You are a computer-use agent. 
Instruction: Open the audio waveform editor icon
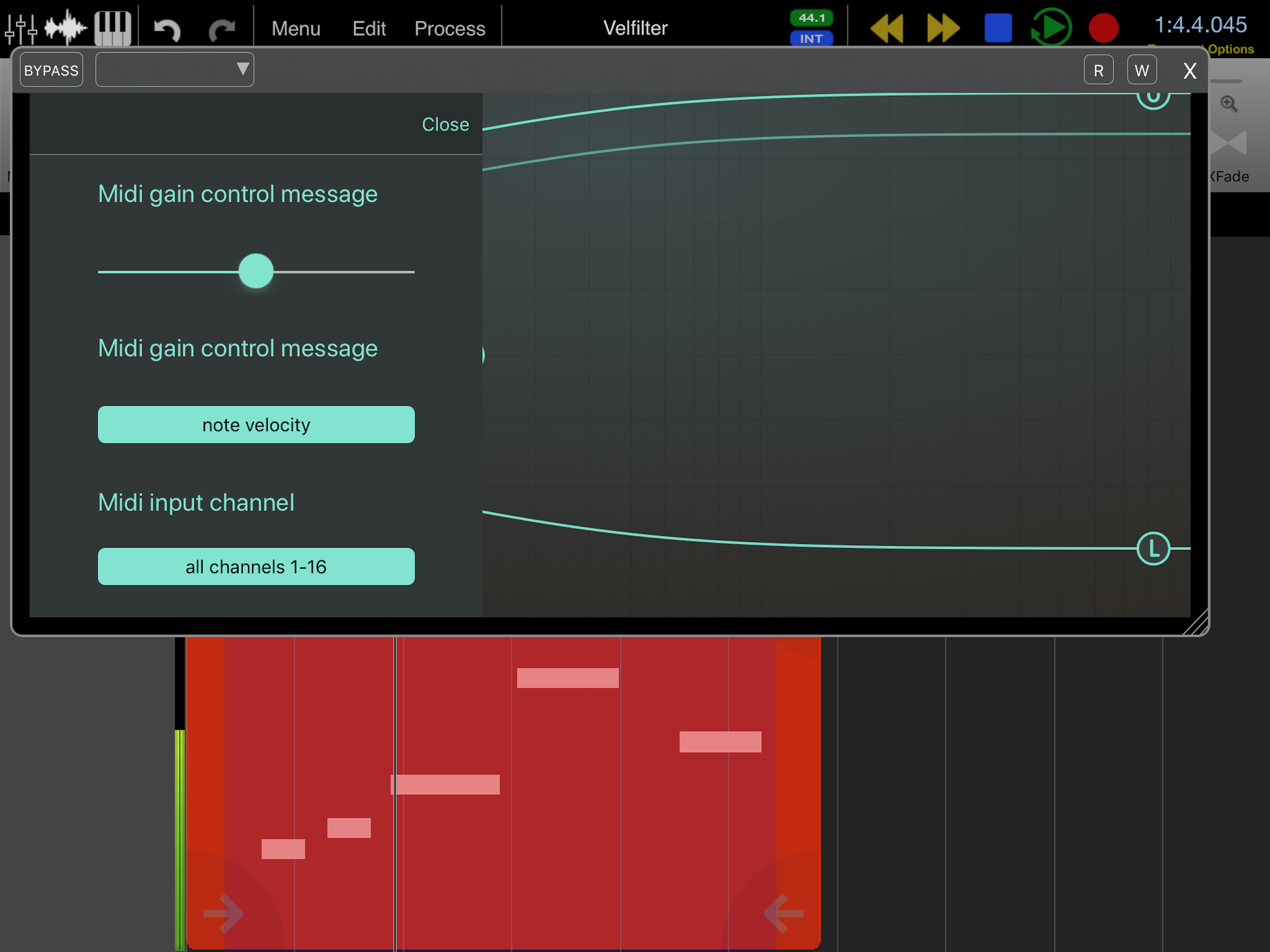click(x=66, y=27)
